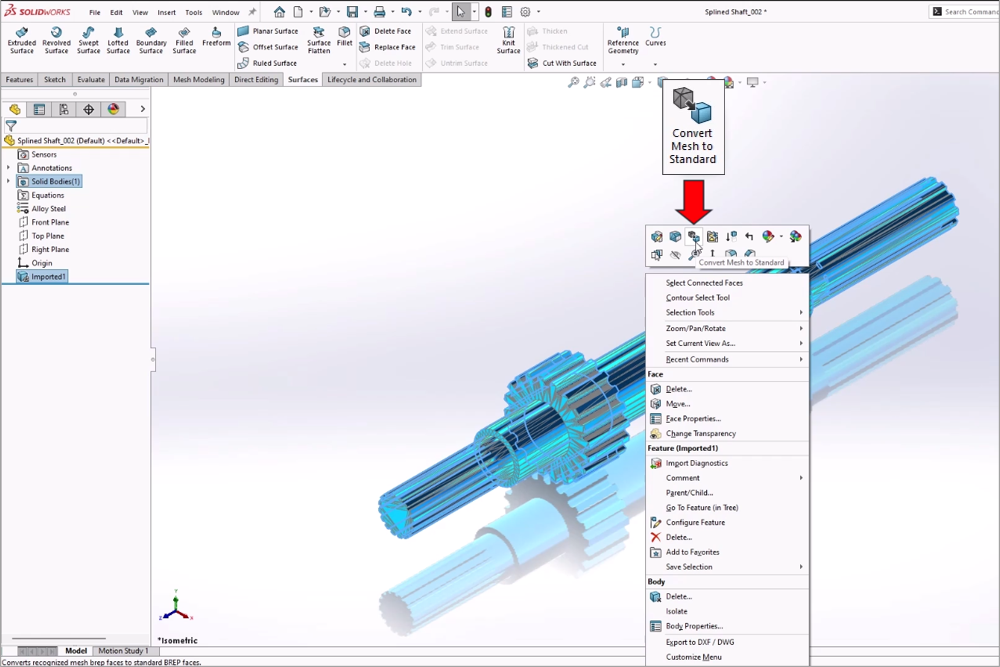
Task: Open the Appearances dropdown arrow in context toolbar
Action: (x=781, y=237)
